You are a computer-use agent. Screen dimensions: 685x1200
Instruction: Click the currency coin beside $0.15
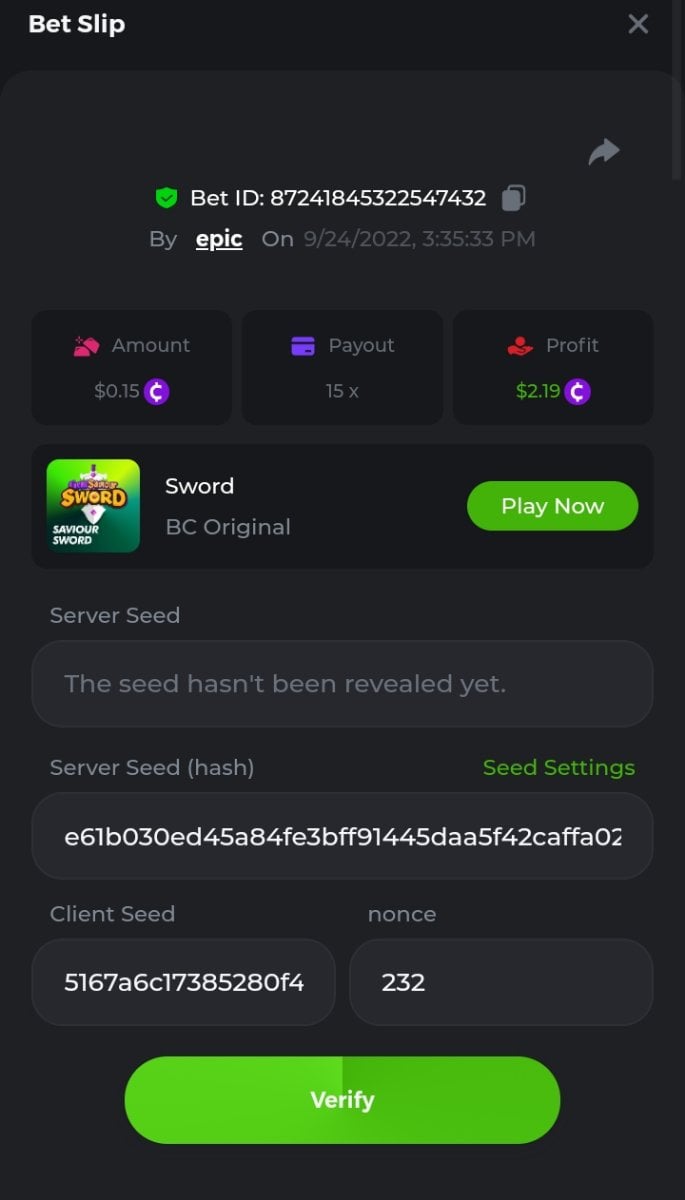(156, 391)
